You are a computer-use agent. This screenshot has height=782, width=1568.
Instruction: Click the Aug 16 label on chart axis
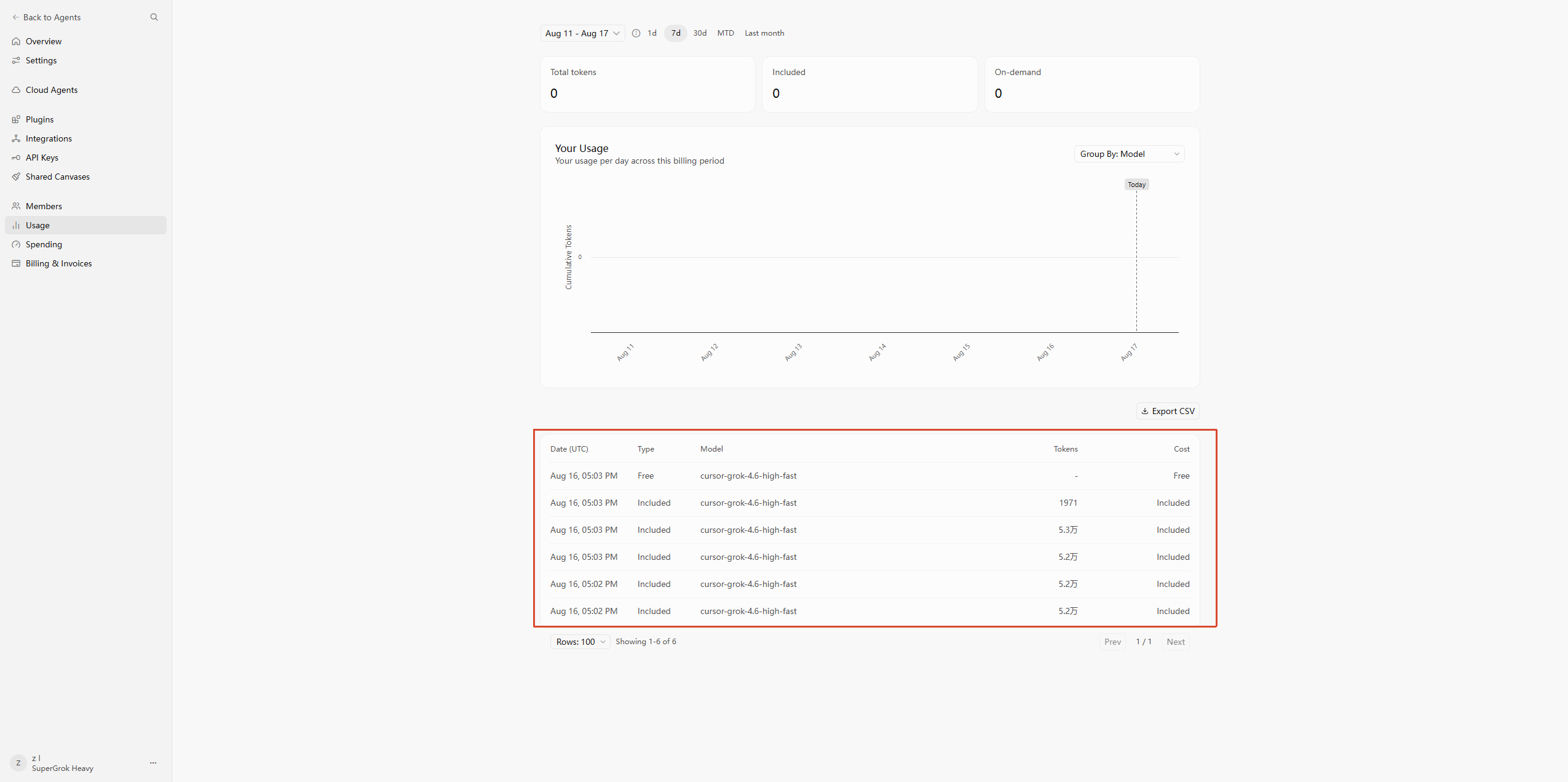(1045, 353)
